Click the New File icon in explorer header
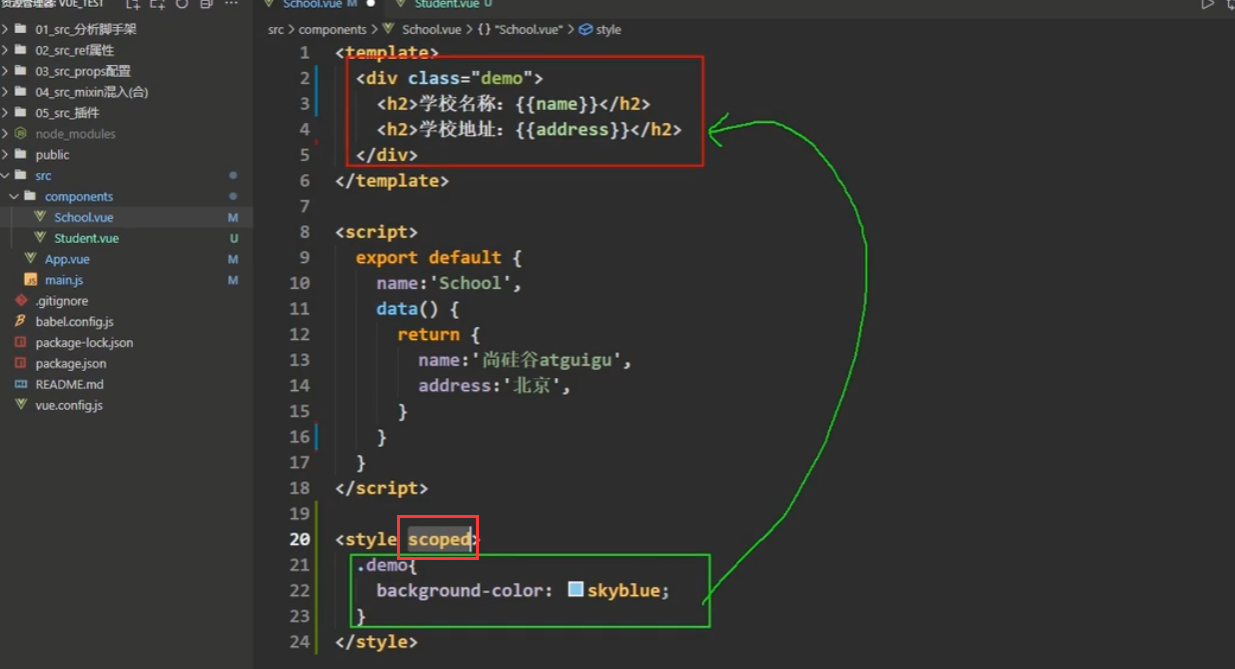 tap(133, 4)
